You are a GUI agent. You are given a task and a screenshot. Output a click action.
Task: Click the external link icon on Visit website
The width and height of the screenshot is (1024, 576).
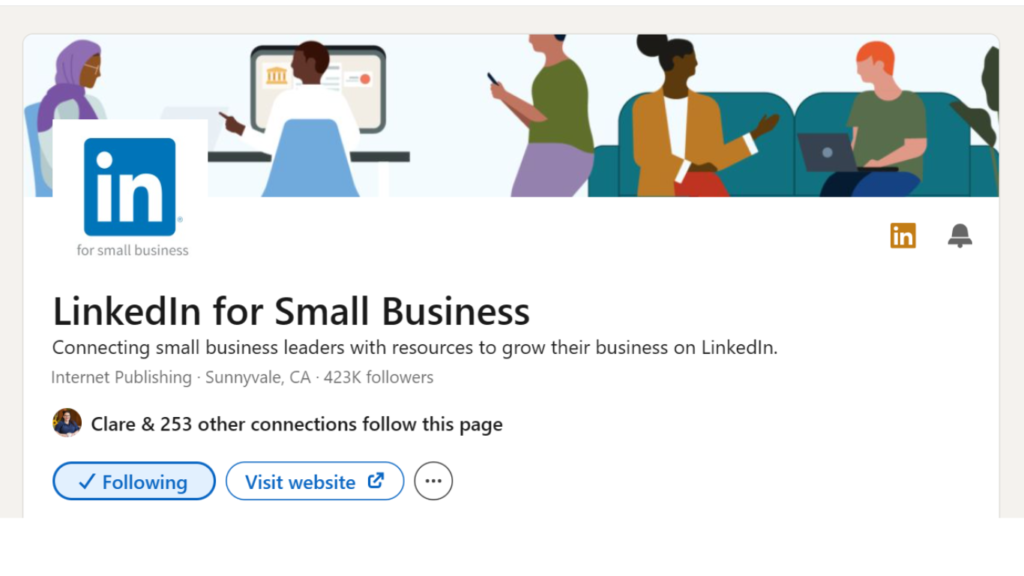pyautogui.click(x=377, y=481)
